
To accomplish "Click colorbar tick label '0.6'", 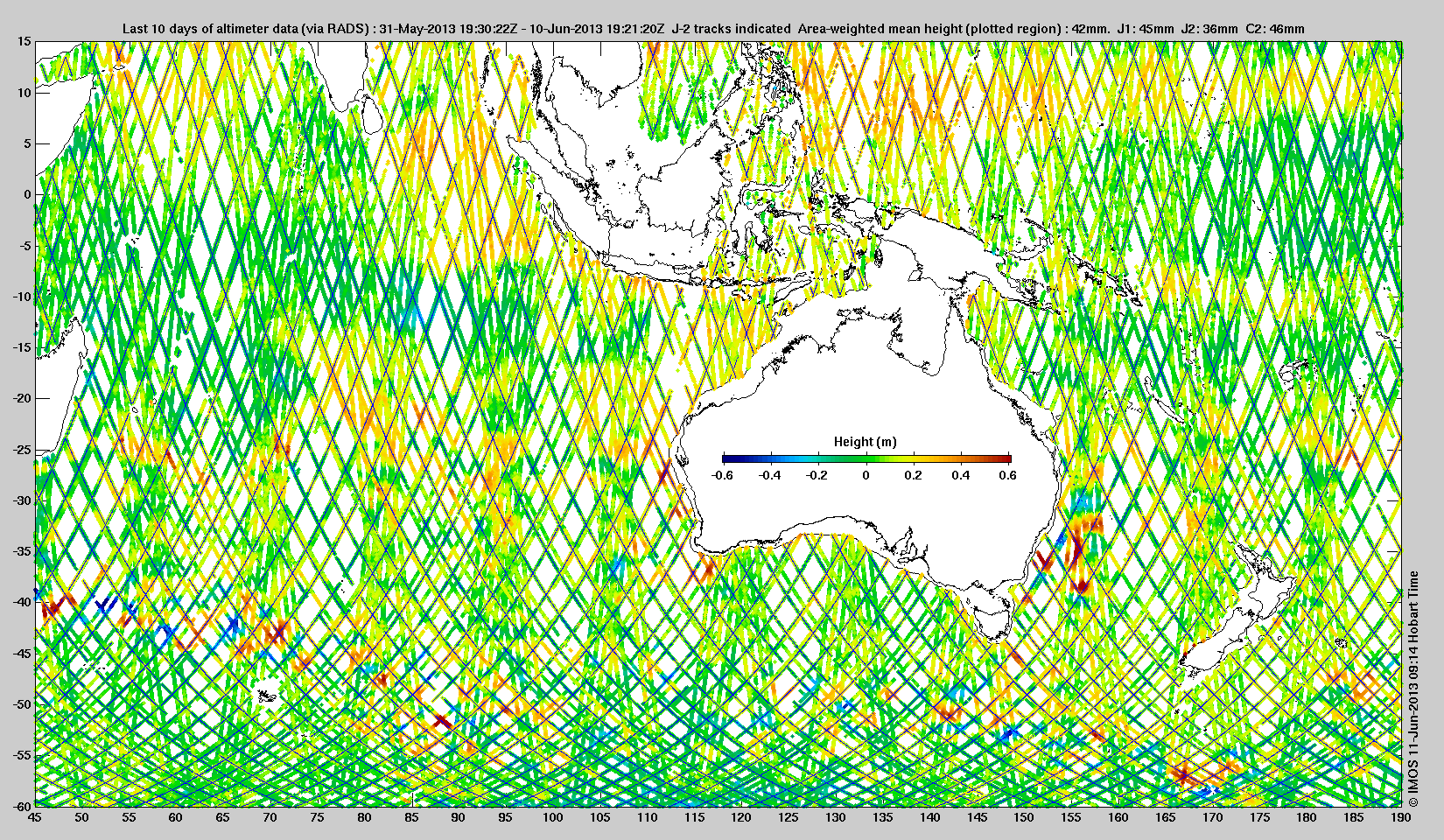I will [x=1007, y=475].
